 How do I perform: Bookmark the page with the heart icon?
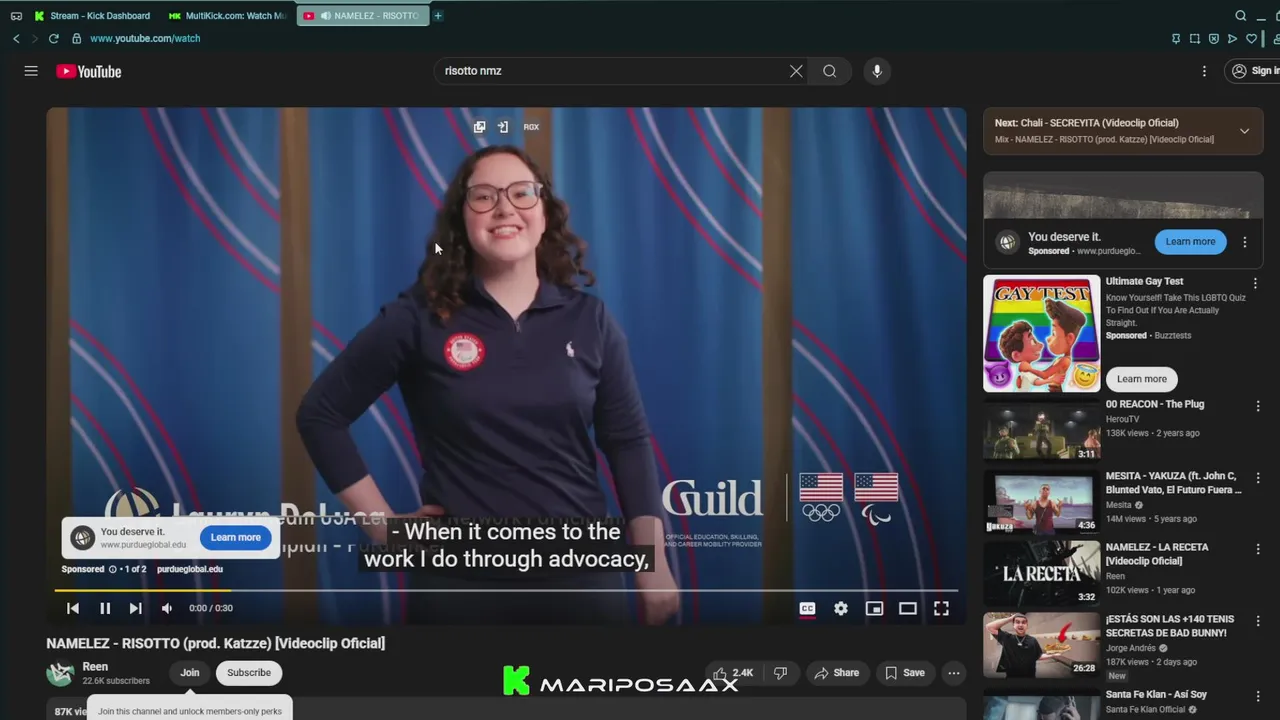[1251, 38]
